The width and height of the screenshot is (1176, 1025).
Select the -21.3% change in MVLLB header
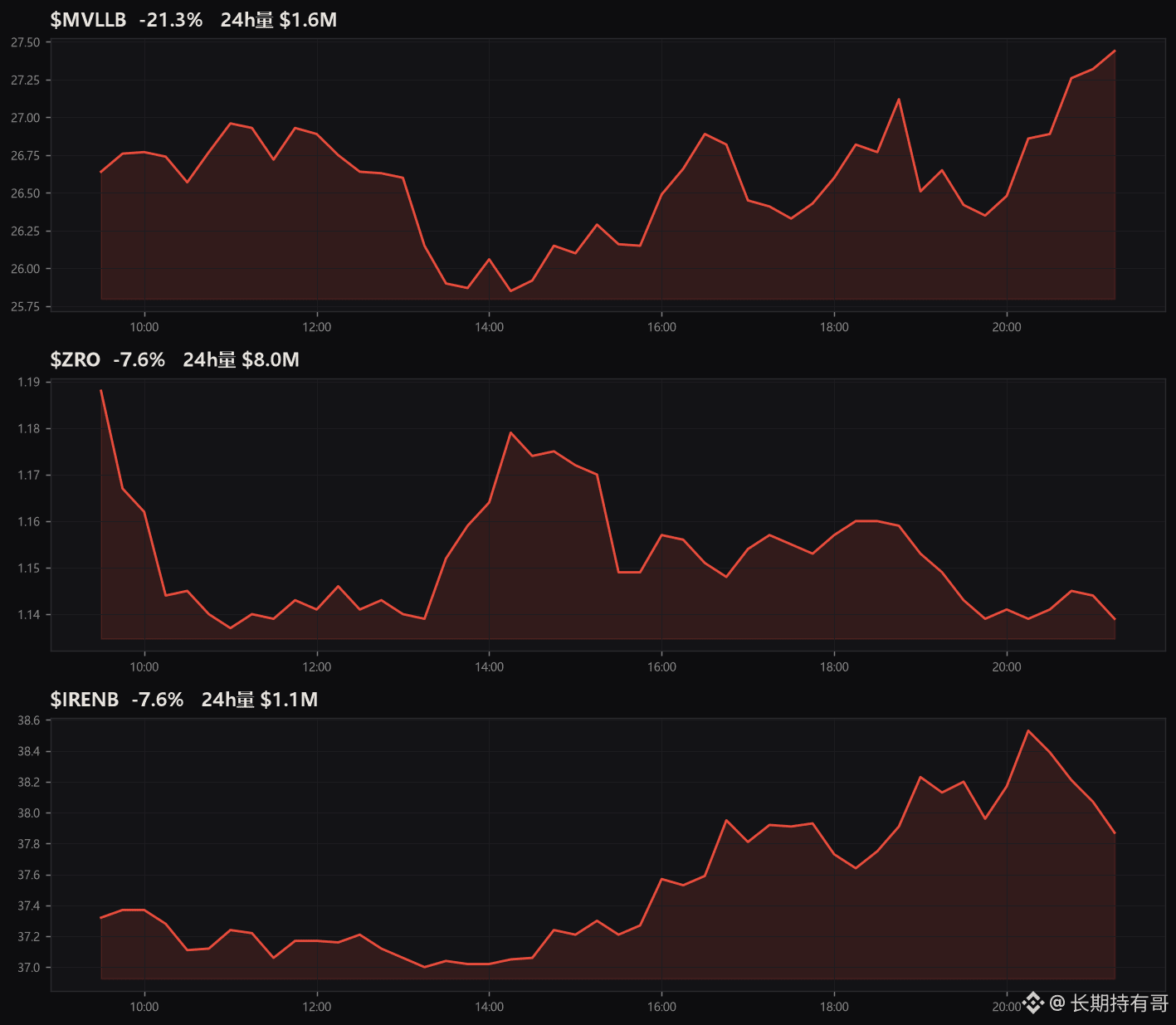[x=171, y=20]
